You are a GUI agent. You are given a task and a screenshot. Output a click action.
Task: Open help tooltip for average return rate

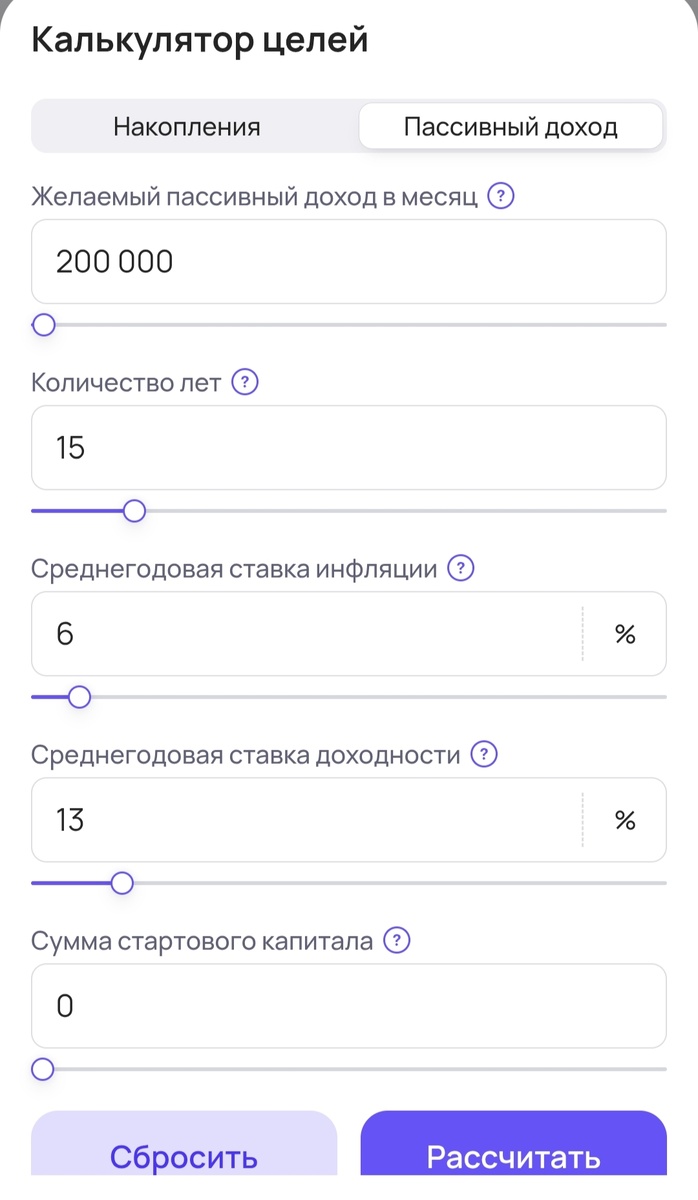483,755
